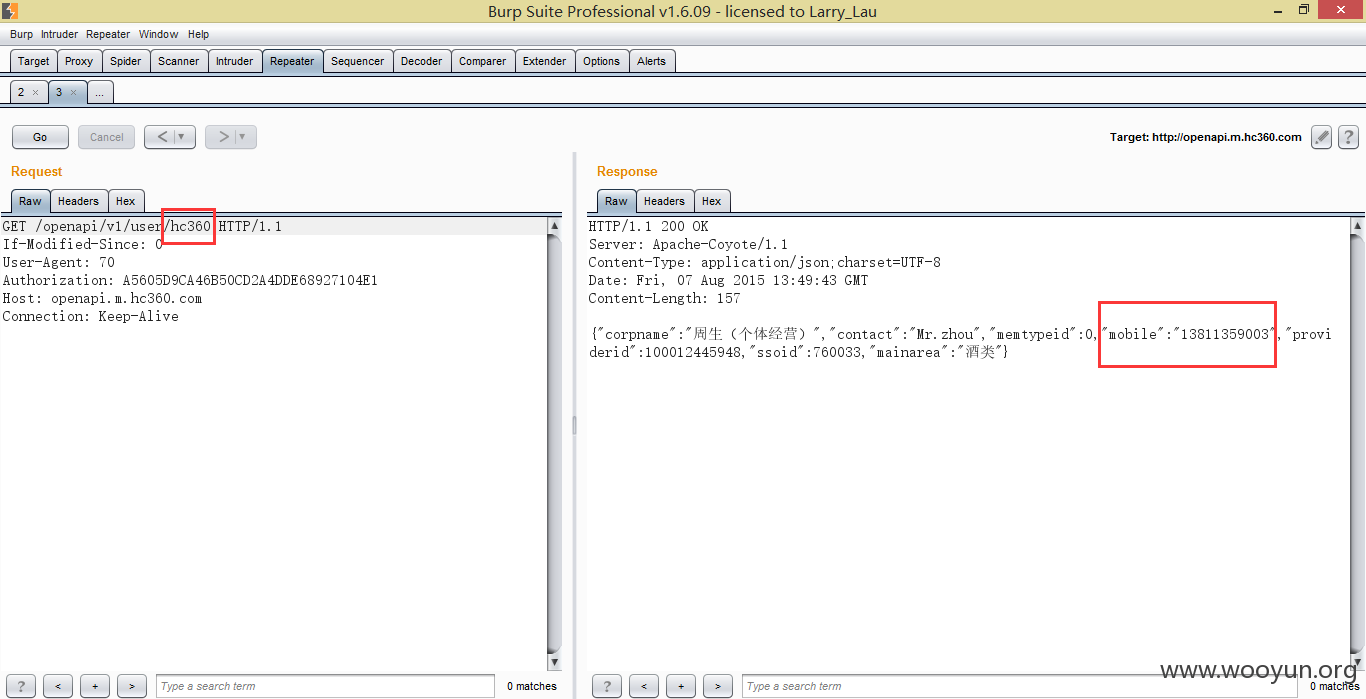The height and width of the screenshot is (699, 1366).
Task: Click response search '+' options button
Action: (681, 686)
